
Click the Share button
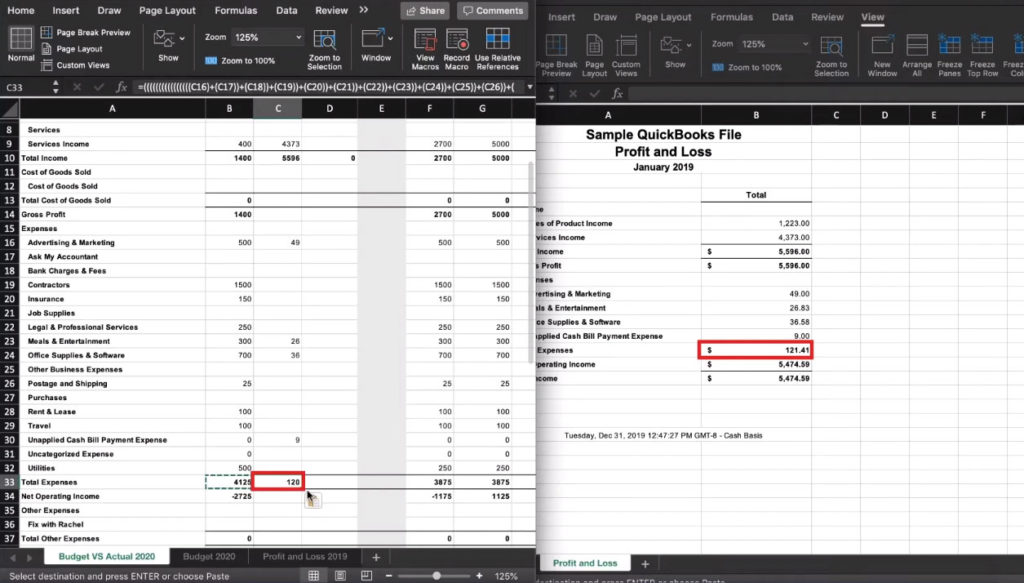pyautogui.click(x=424, y=10)
